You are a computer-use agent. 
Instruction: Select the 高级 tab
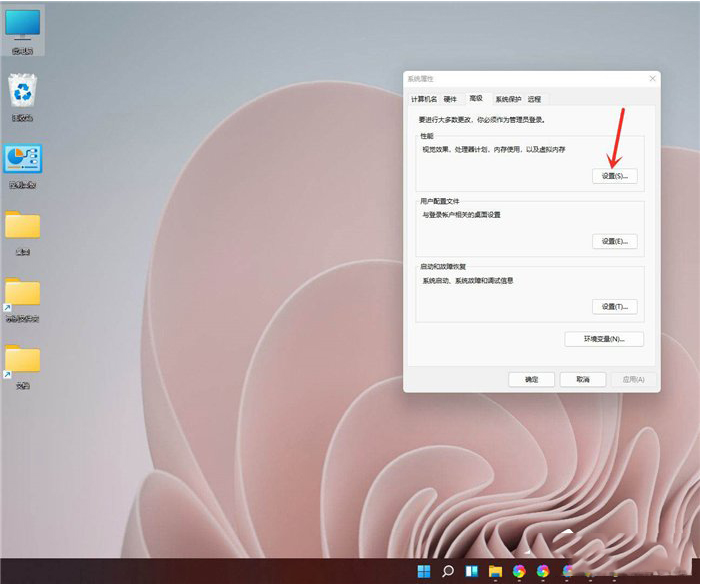pyautogui.click(x=476, y=98)
